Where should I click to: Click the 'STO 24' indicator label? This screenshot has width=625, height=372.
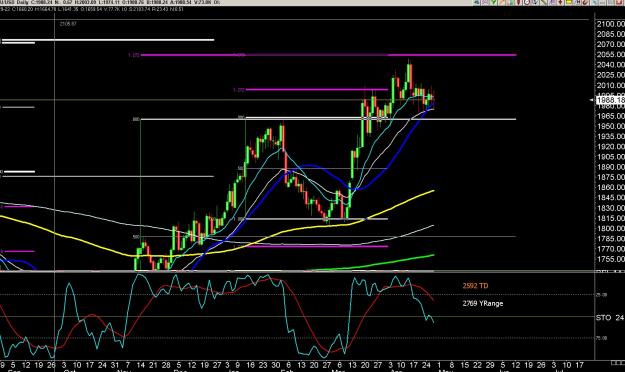[x=610, y=317]
